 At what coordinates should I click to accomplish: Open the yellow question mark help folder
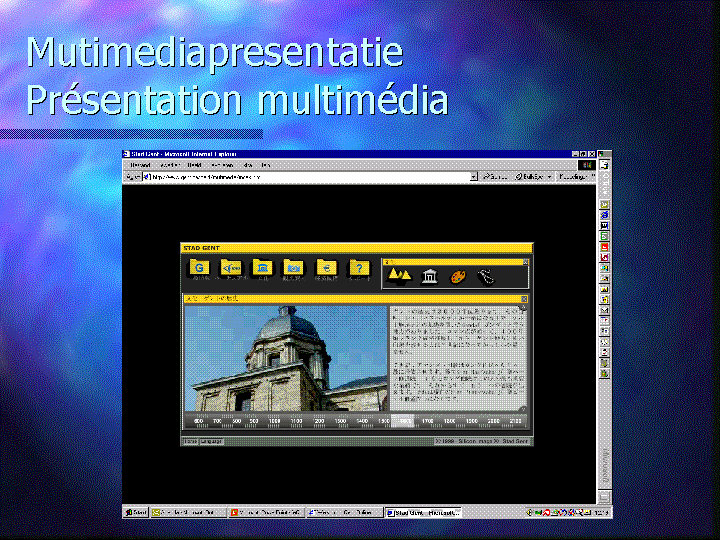click(x=358, y=268)
